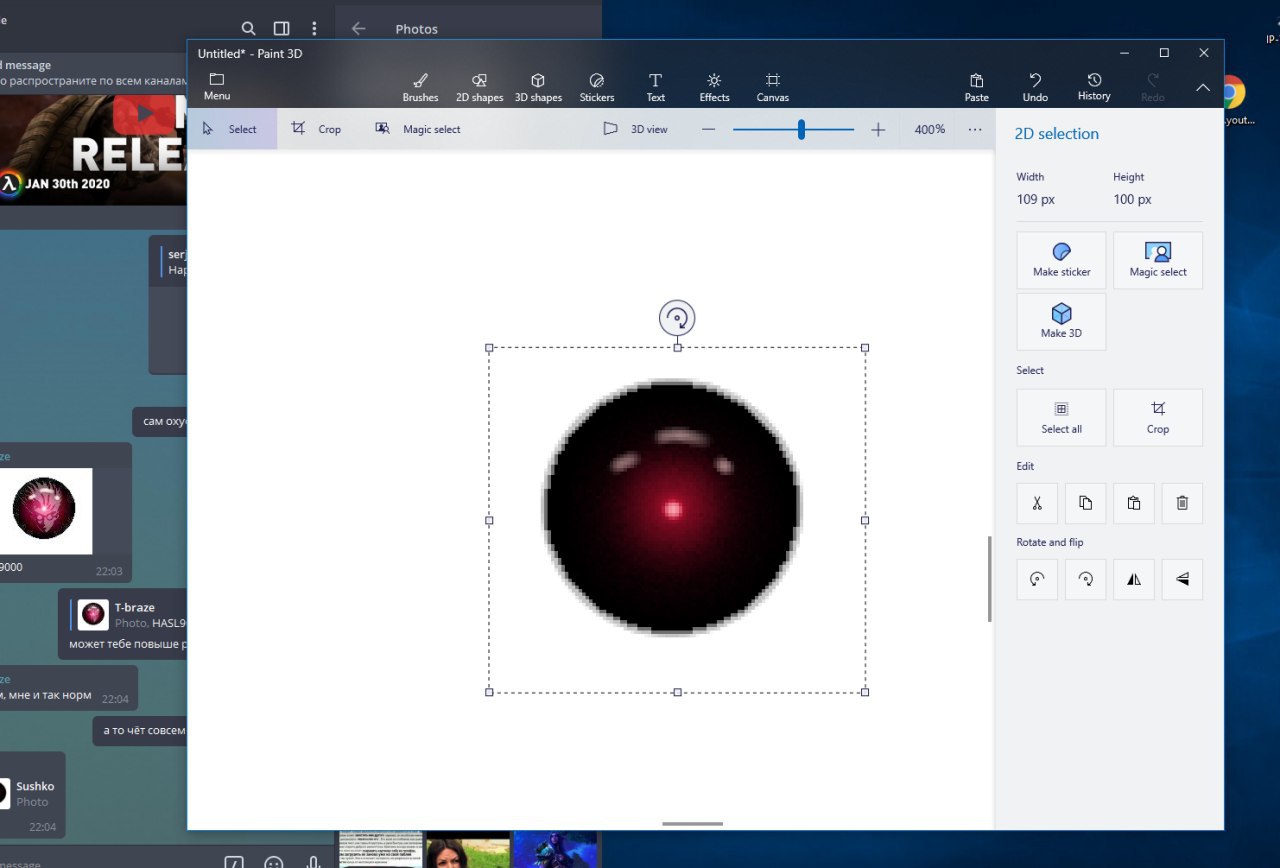
Task: Delete the selection with trash icon
Action: [1182, 503]
